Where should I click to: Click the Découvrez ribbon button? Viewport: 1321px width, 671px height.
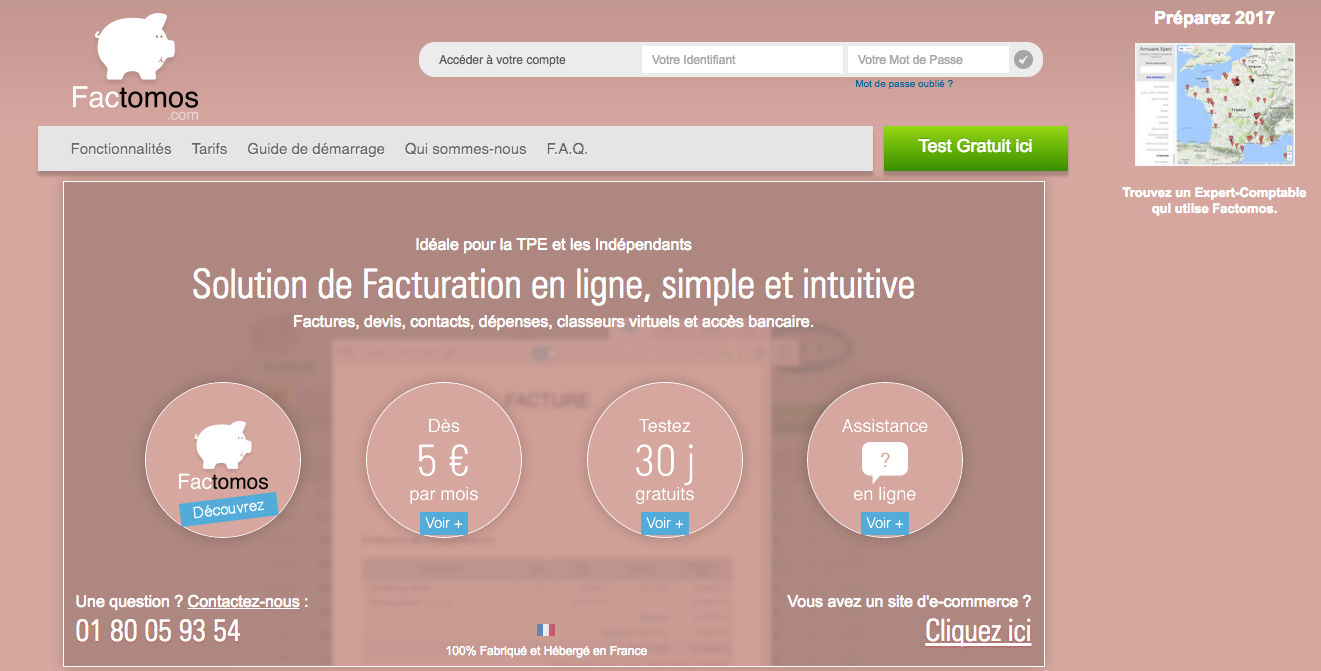(x=228, y=509)
